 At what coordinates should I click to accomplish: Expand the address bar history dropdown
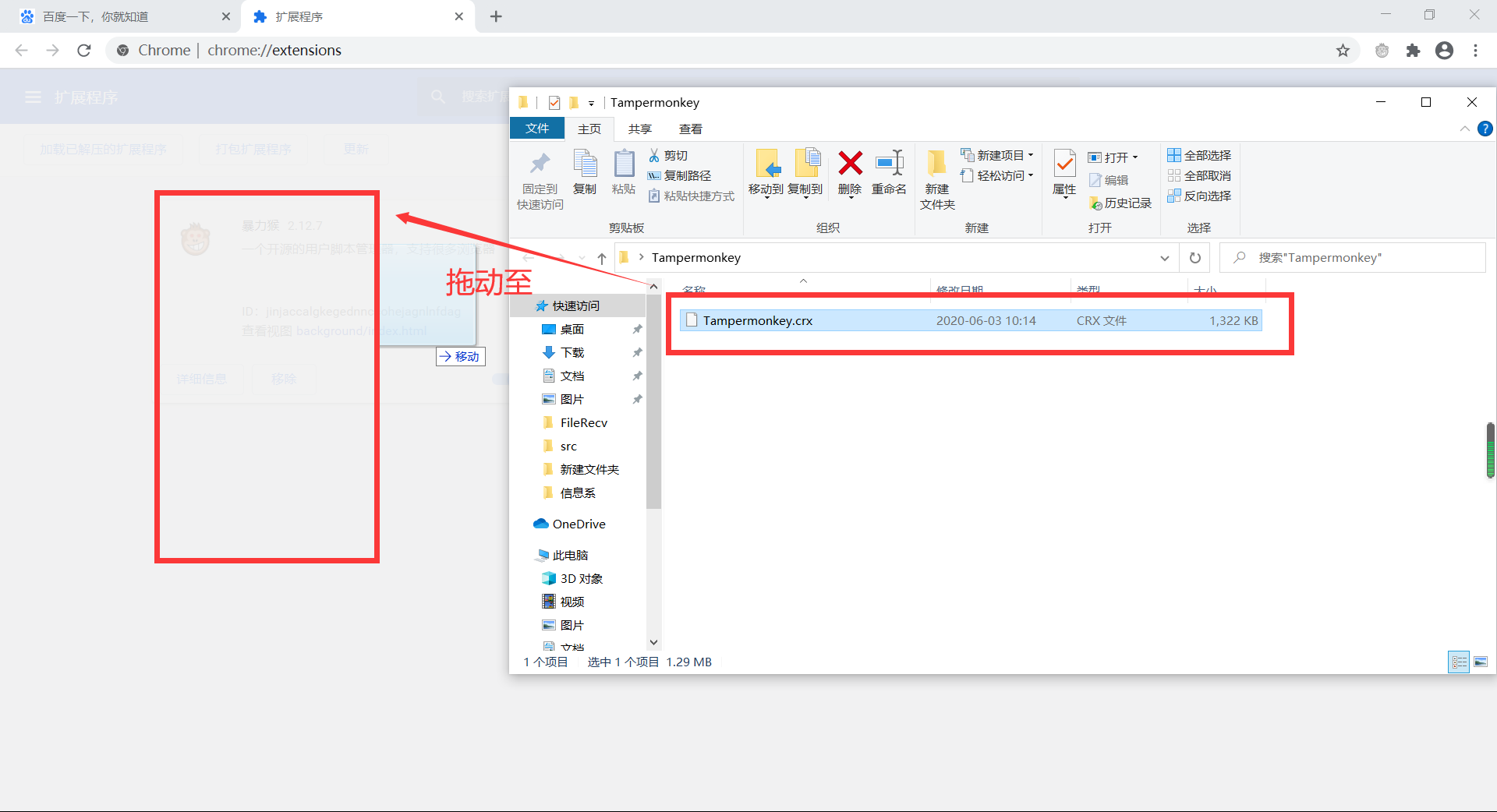click(1165, 258)
